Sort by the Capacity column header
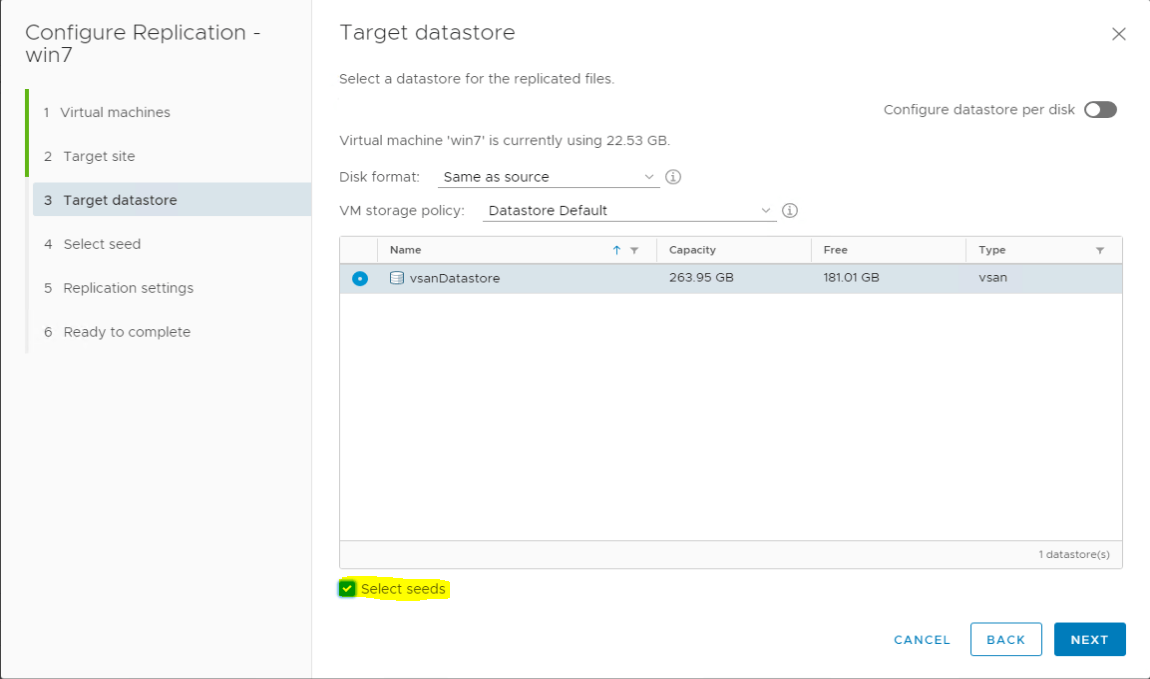 click(x=692, y=250)
